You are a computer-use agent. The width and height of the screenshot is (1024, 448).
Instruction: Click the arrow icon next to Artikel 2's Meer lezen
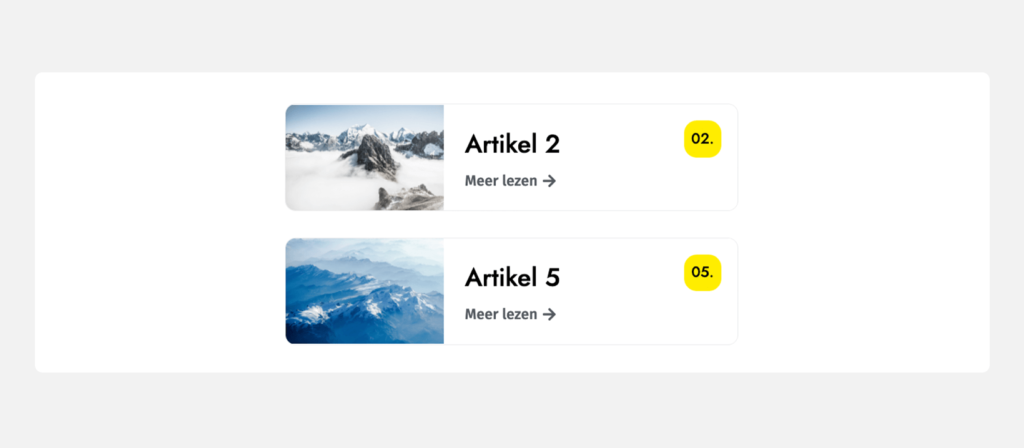(x=549, y=181)
